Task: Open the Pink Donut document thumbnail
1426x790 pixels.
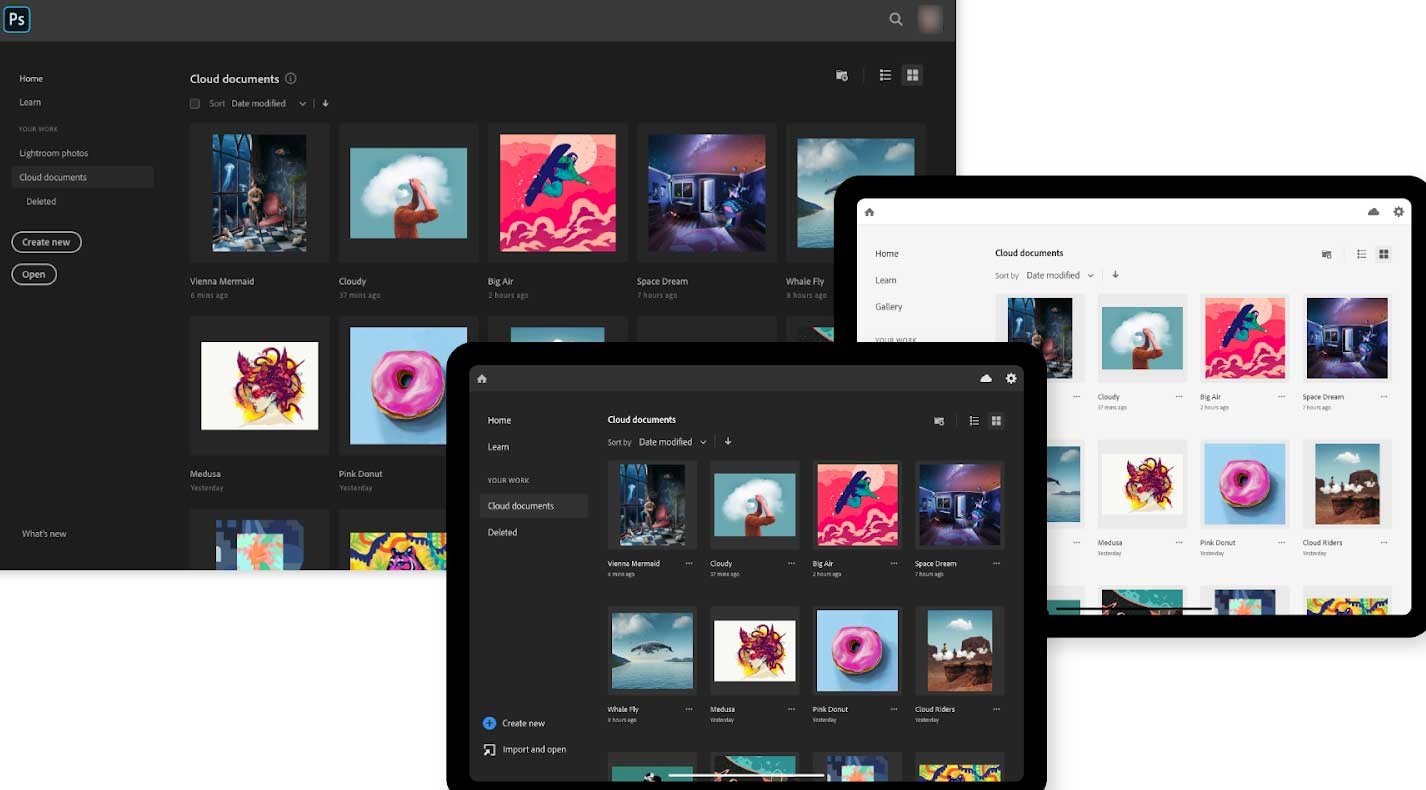Action: 408,385
